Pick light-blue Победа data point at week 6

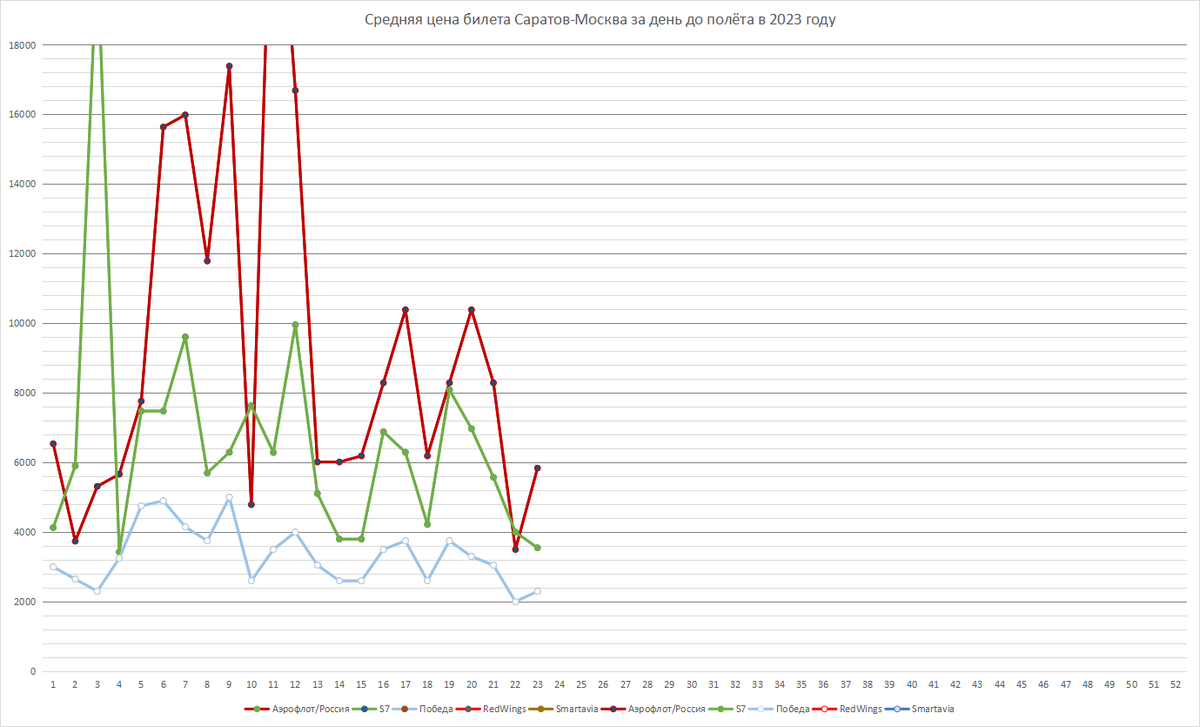pyautogui.click(x=163, y=501)
